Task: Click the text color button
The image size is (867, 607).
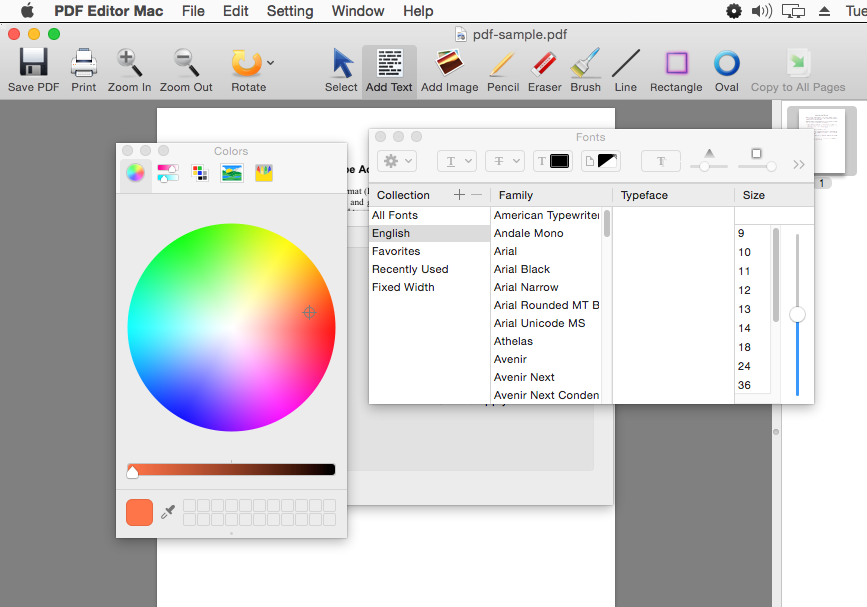Action: coord(552,161)
